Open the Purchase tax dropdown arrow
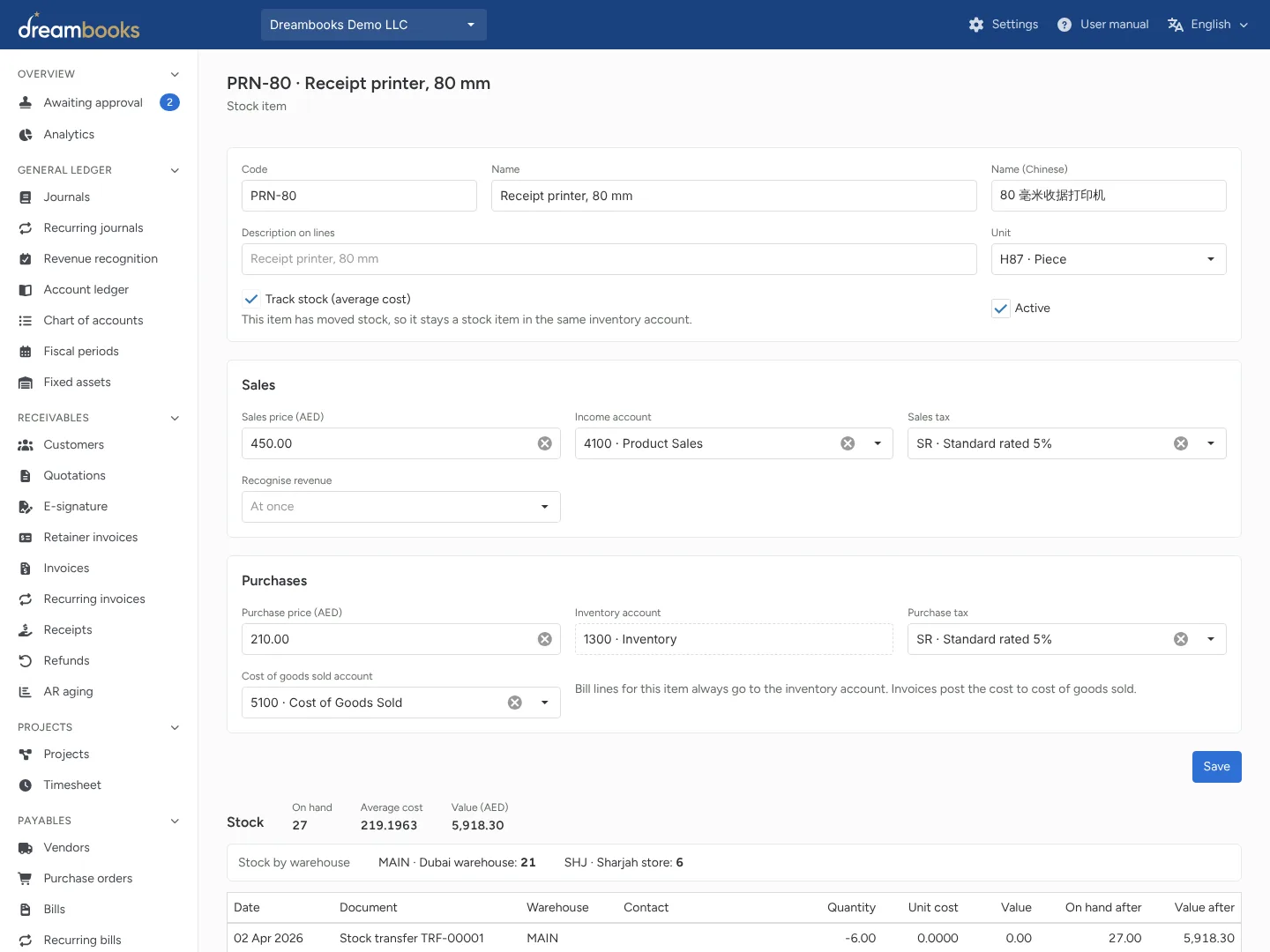The image size is (1270, 952). point(1211,639)
